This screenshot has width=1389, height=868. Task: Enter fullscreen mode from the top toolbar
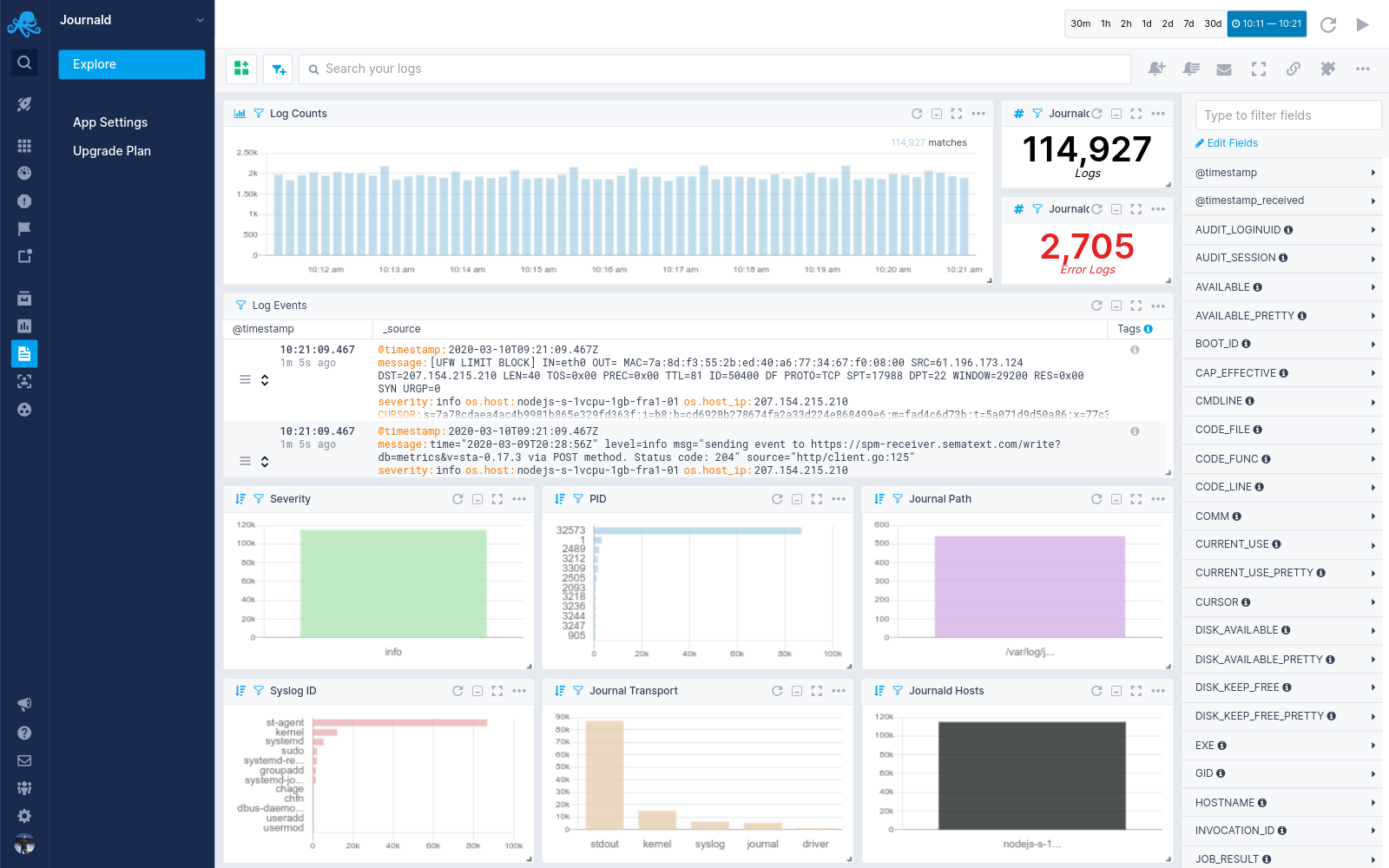tap(1259, 69)
